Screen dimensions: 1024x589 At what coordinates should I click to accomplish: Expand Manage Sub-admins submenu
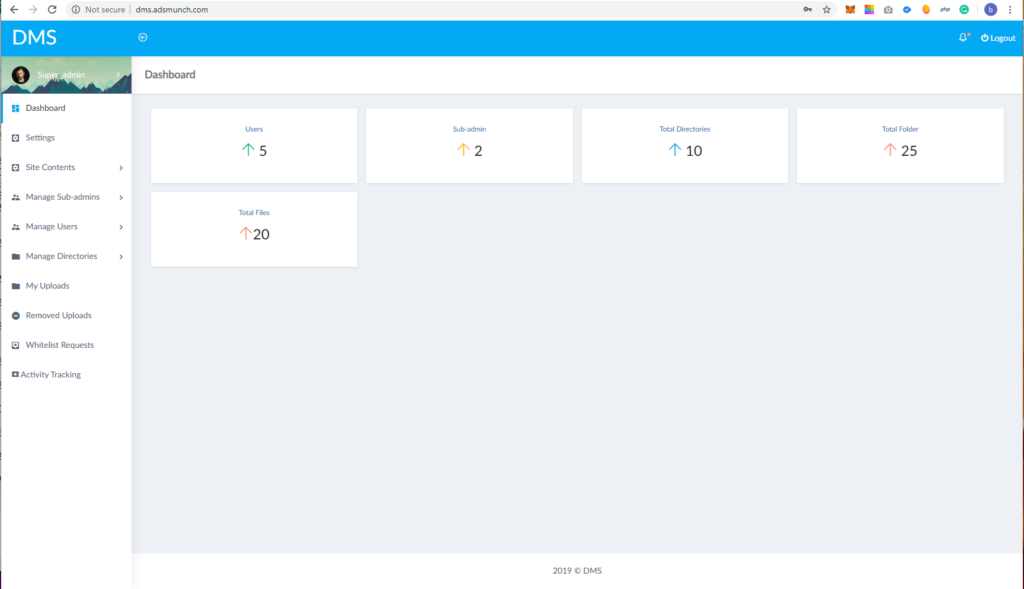point(120,196)
